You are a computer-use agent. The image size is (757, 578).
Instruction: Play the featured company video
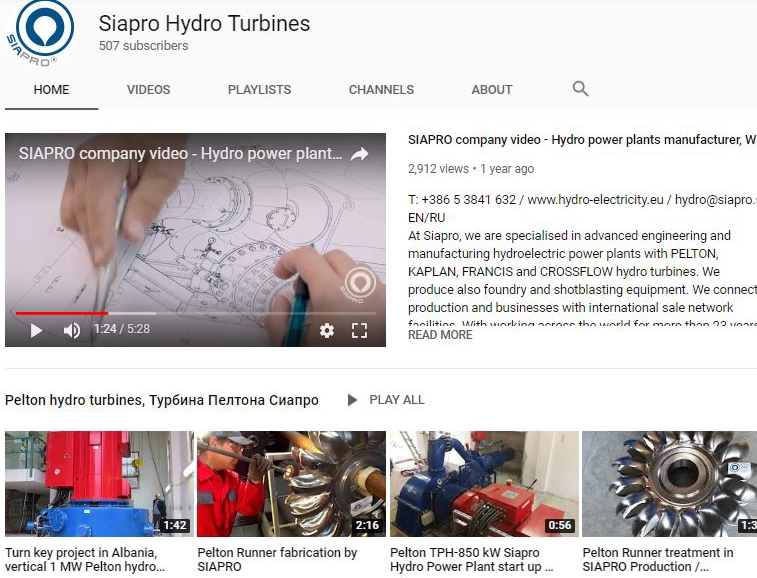(x=36, y=330)
